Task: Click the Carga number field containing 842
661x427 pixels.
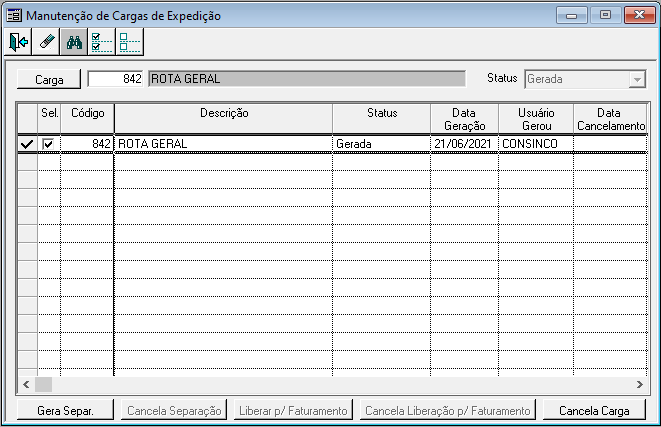Action: point(115,79)
